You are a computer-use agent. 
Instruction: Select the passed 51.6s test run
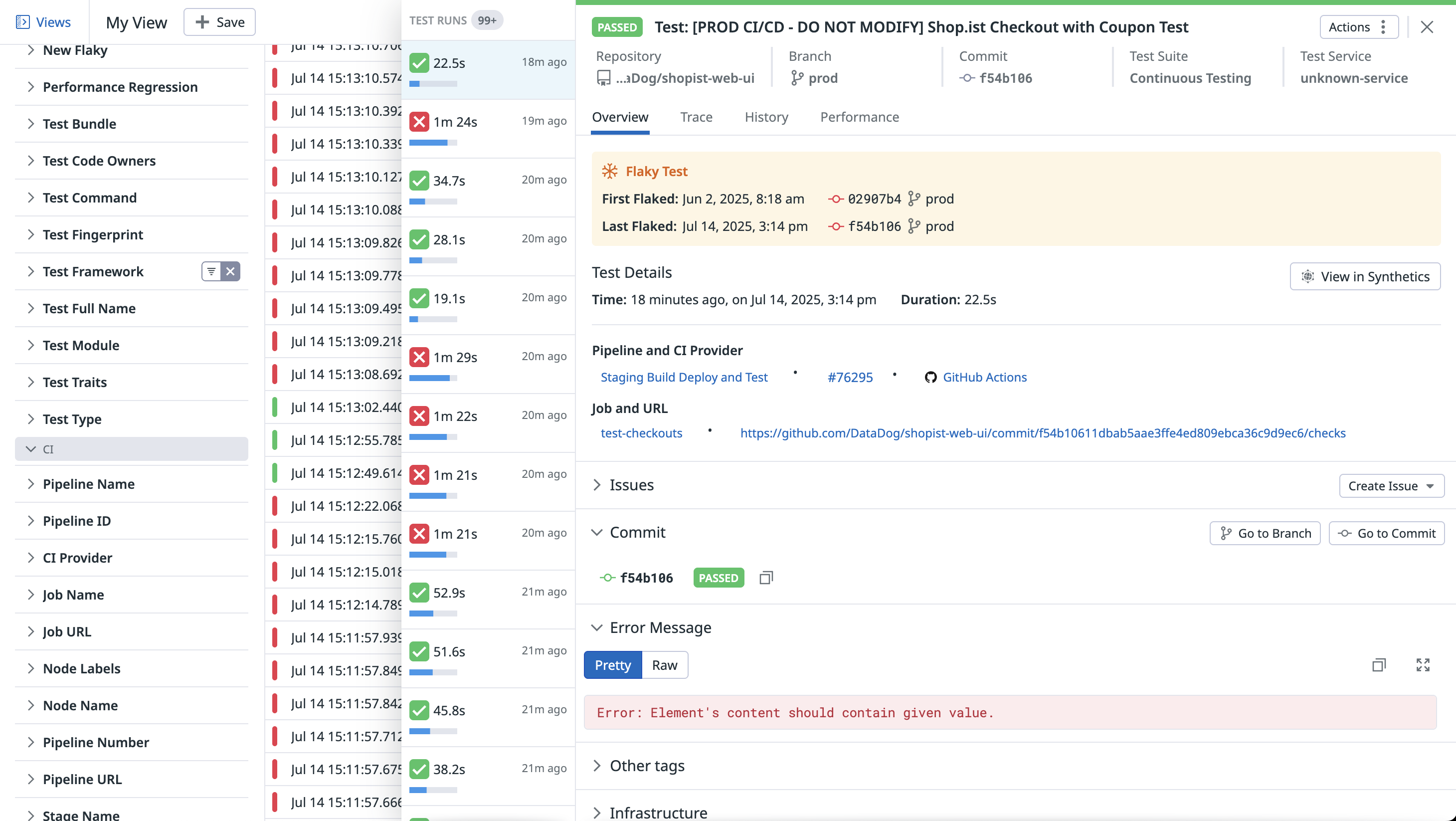tap(488, 658)
